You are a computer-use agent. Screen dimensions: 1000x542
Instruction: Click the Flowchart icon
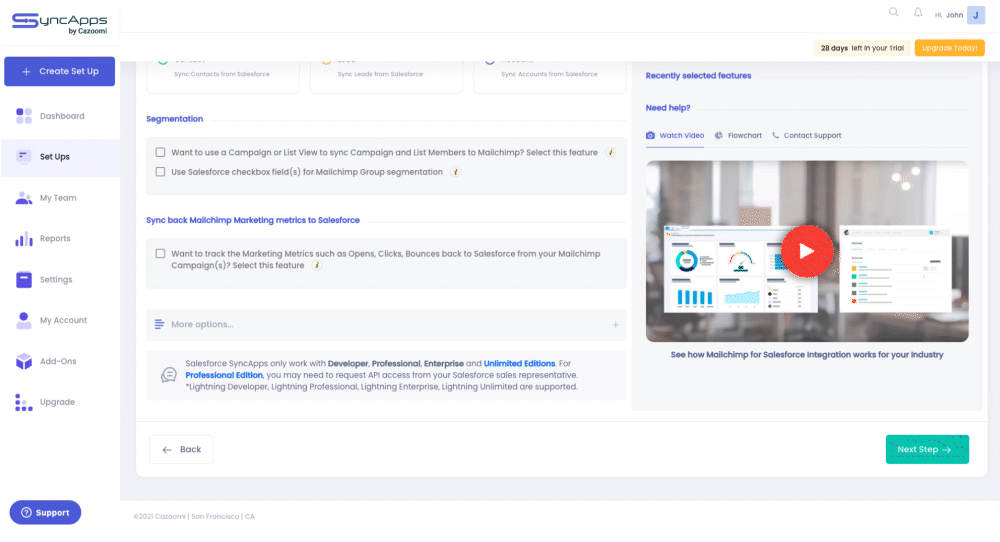coord(719,135)
